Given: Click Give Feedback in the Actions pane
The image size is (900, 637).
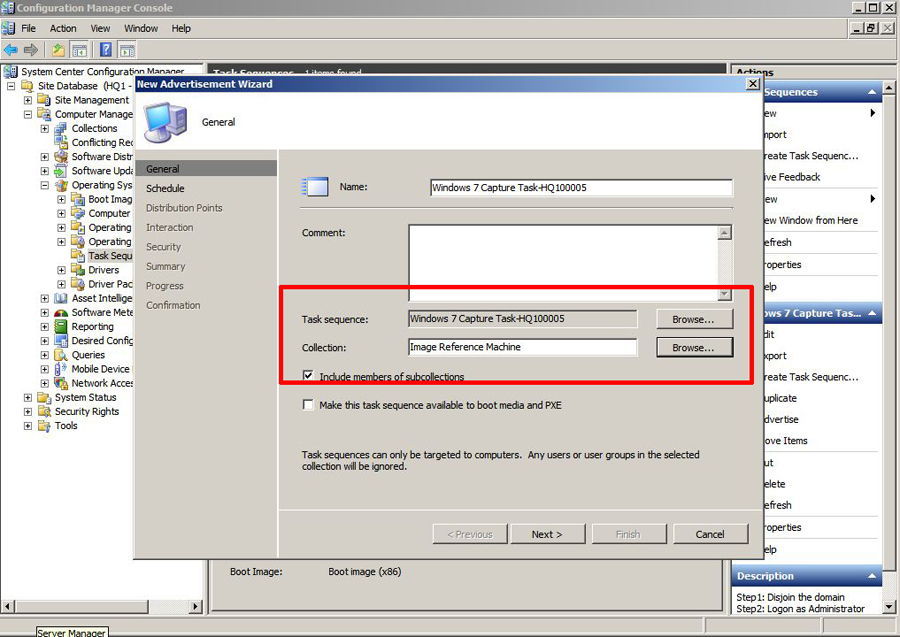Looking at the screenshot, I should click(x=792, y=177).
